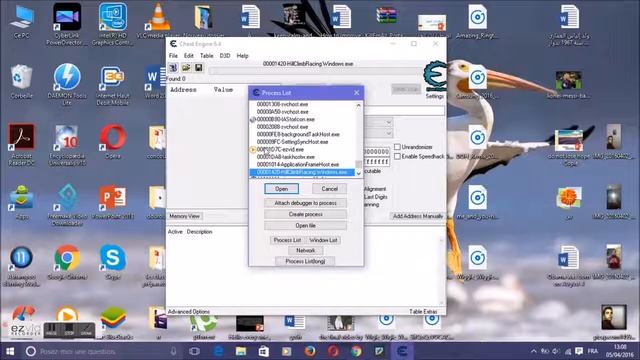Image resolution: width=640 pixels, height=360 pixels.
Task: Select the SettingSyncHost.exe process entry
Action: [x=292, y=142]
